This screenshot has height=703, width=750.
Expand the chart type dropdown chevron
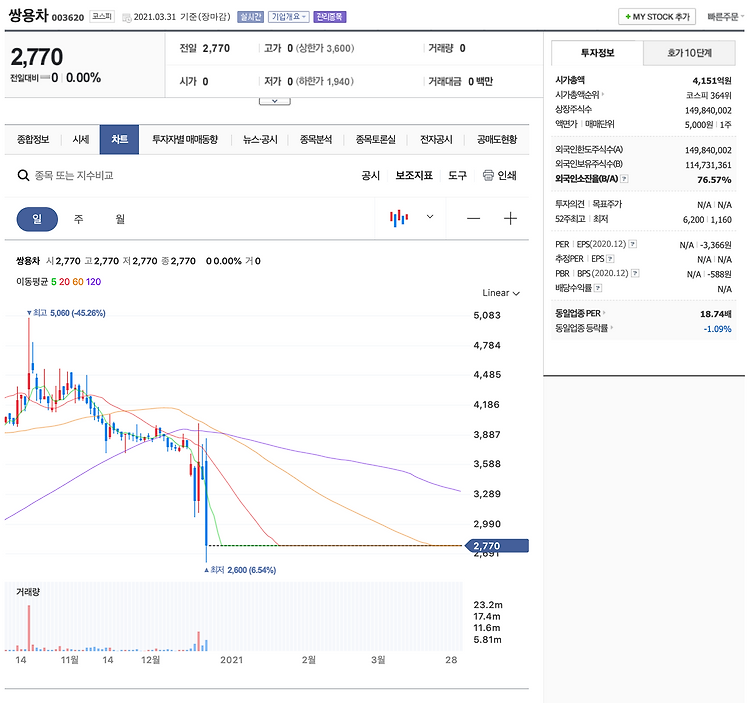430,217
